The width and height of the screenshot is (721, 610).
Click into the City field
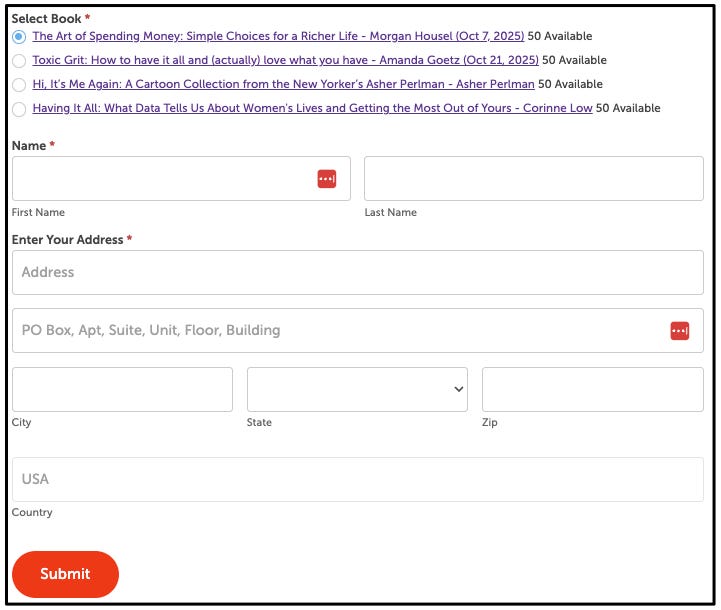tap(122, 389)
